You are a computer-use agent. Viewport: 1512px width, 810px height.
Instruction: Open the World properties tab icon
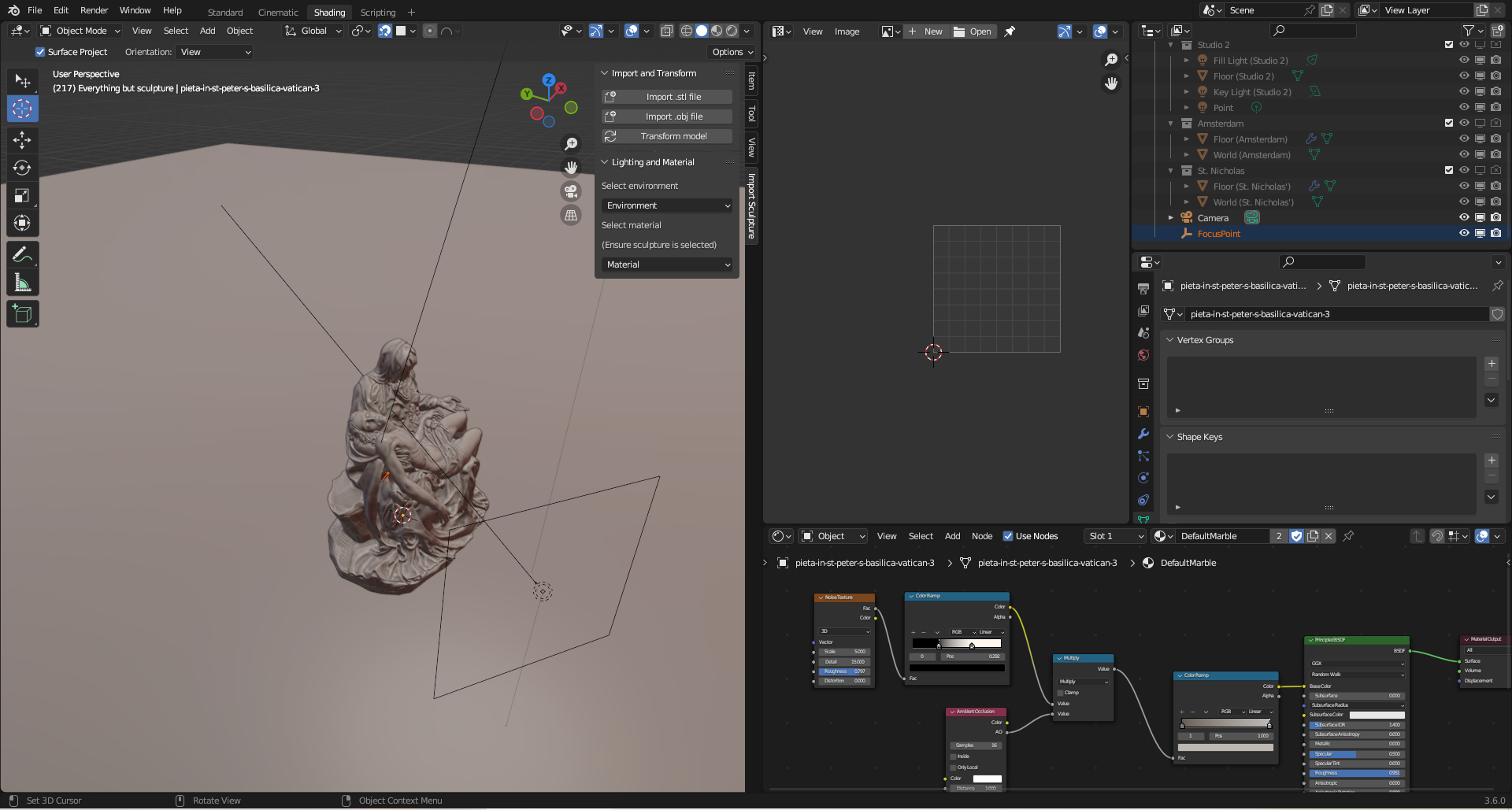[x=1143, y=355]
